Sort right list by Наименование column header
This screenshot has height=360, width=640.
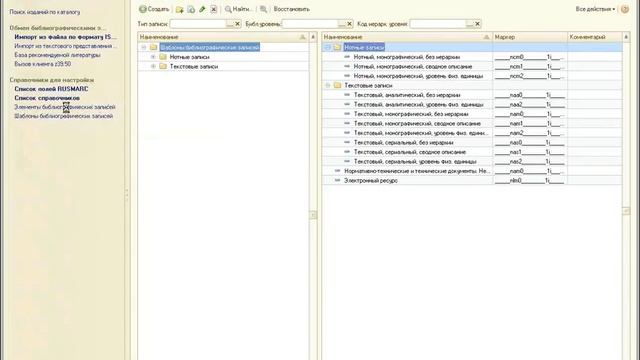[x=407, y=37]
